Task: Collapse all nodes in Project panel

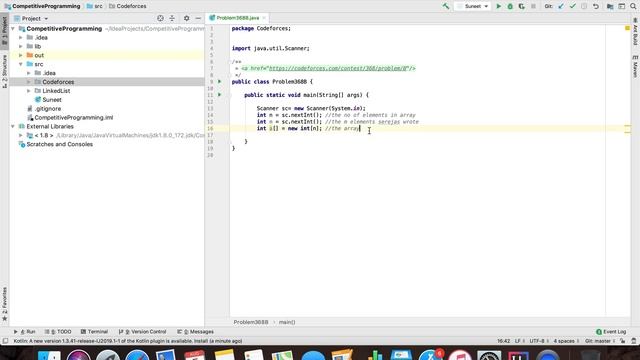Action: pyautogui.click(x=172, y=18)
